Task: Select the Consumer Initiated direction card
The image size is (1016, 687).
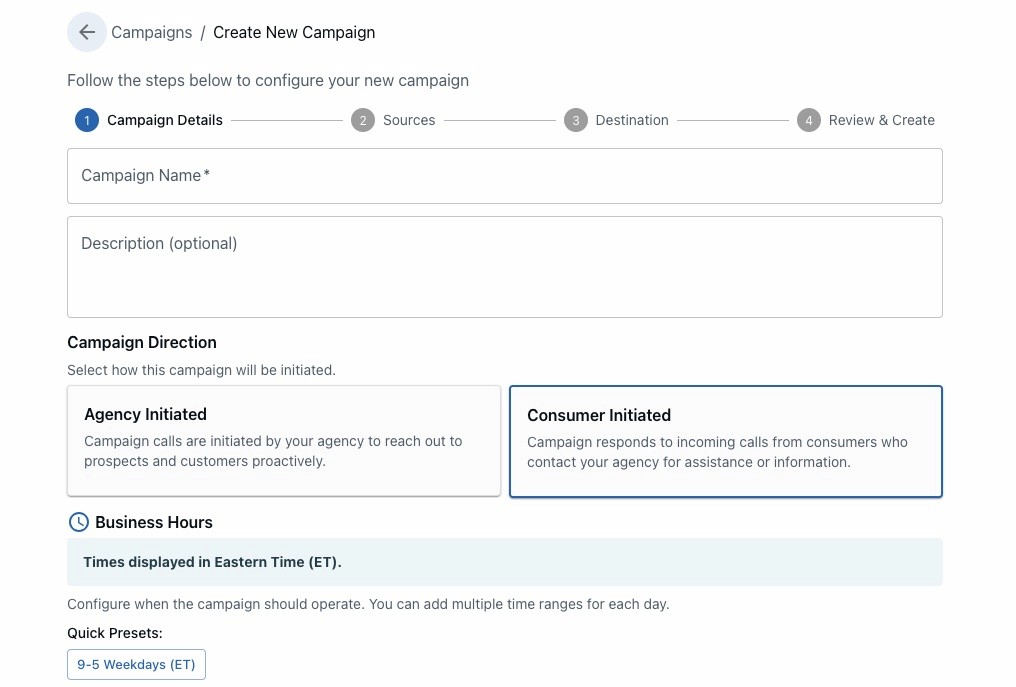Action: pyautogui.click(x=725, y=441)
